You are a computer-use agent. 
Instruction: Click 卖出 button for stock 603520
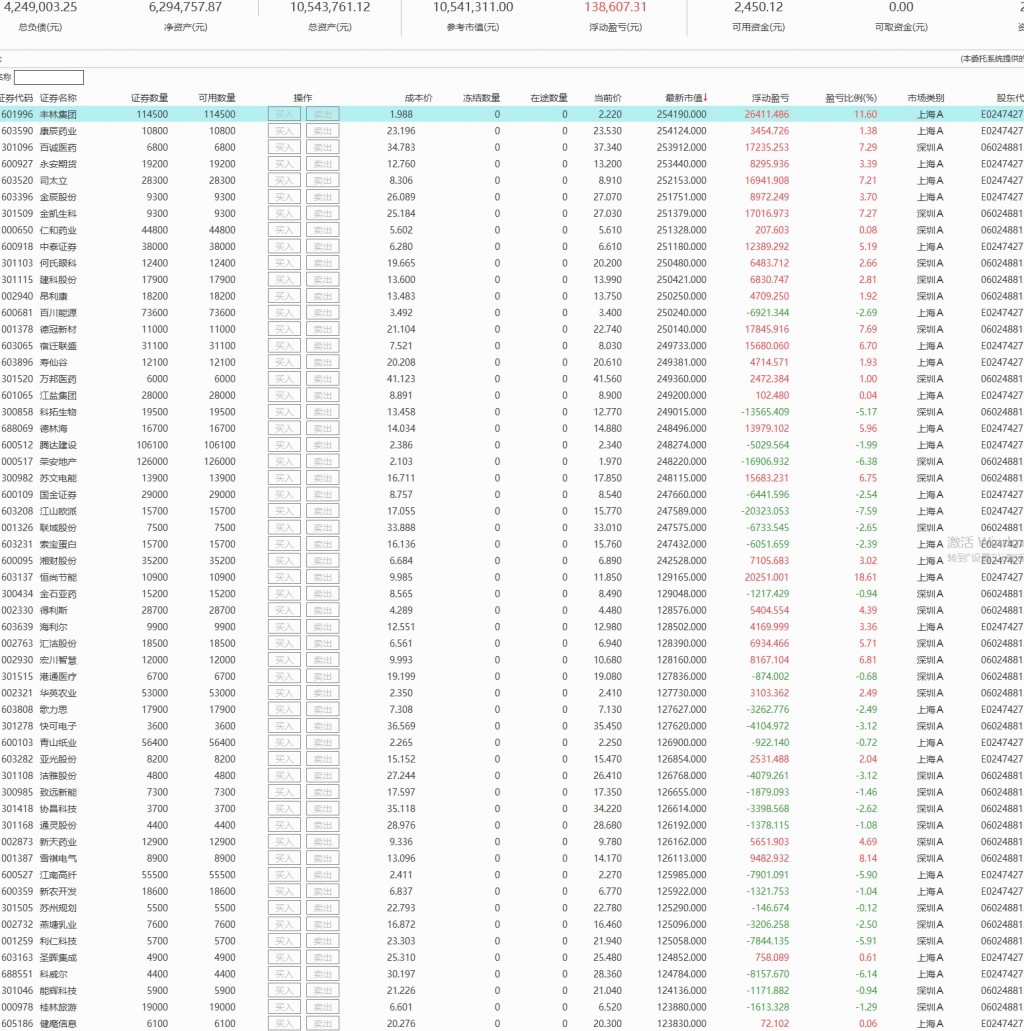point(323,180)
